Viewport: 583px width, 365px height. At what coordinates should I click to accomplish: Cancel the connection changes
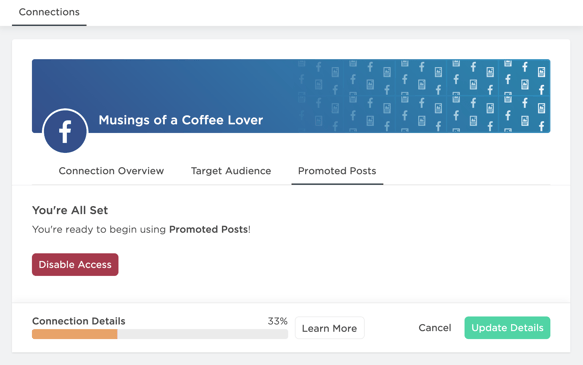[x=435, y=328]
